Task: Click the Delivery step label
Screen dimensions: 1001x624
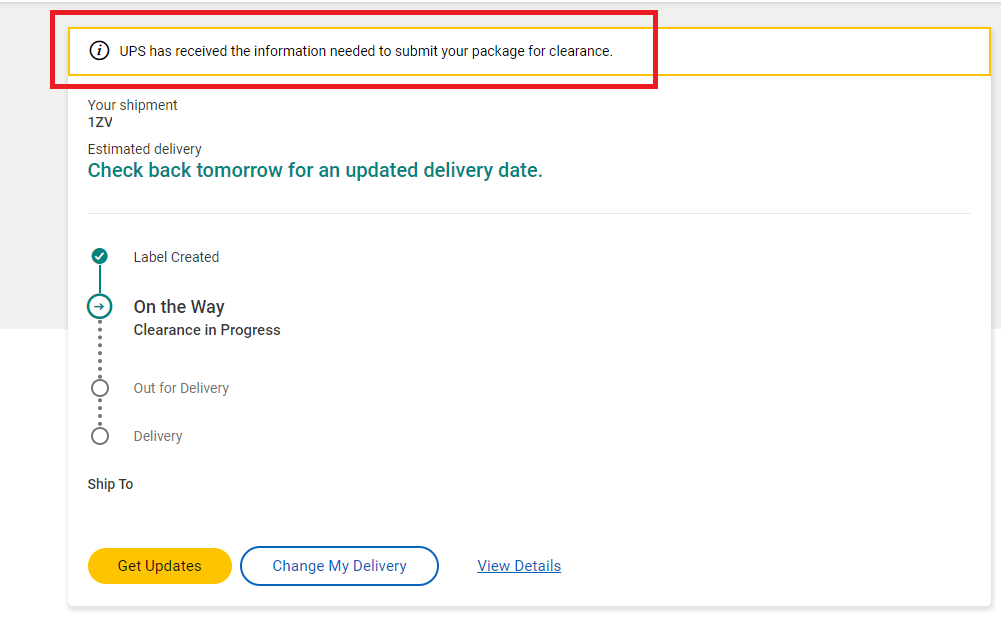Action: [x=158, y=436]
